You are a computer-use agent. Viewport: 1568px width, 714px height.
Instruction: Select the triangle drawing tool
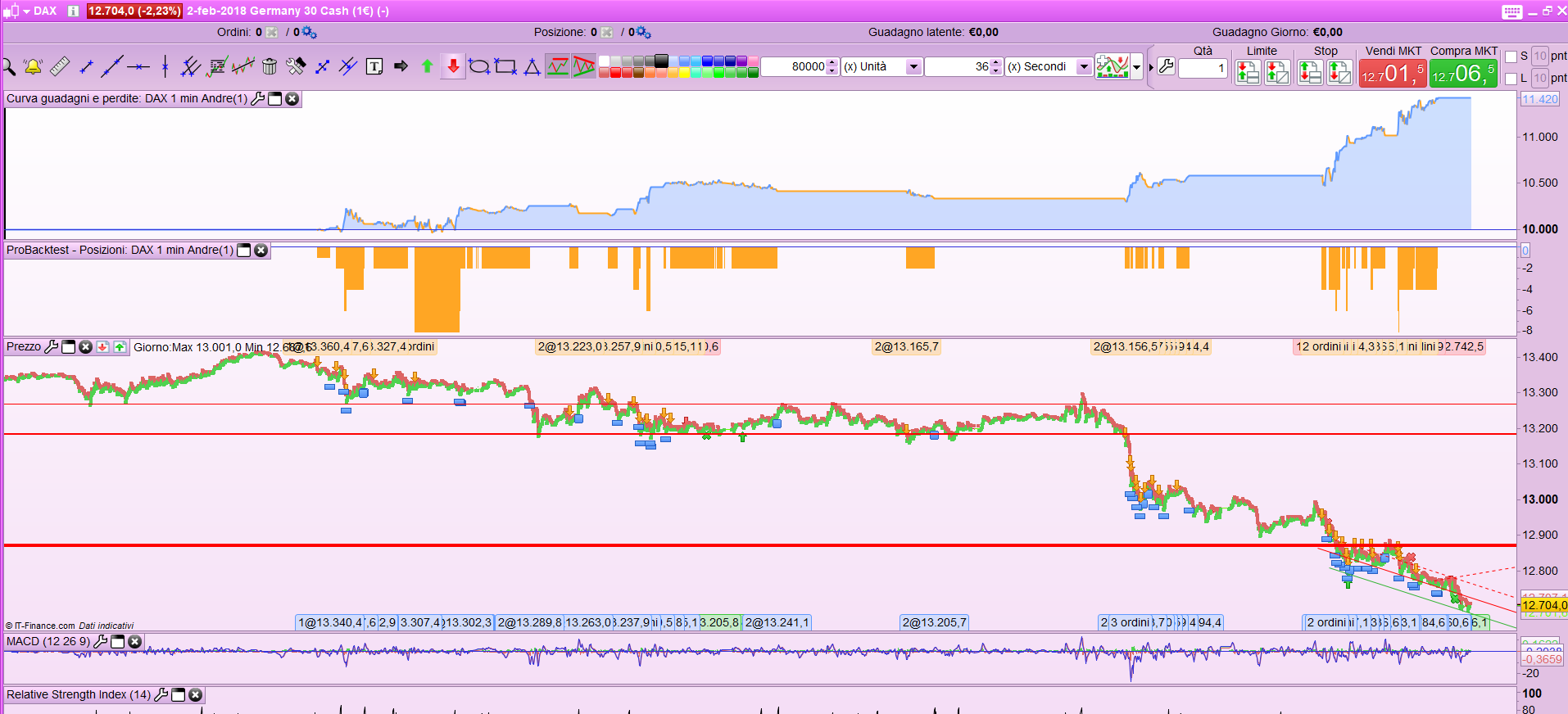(x=532, y=67)
